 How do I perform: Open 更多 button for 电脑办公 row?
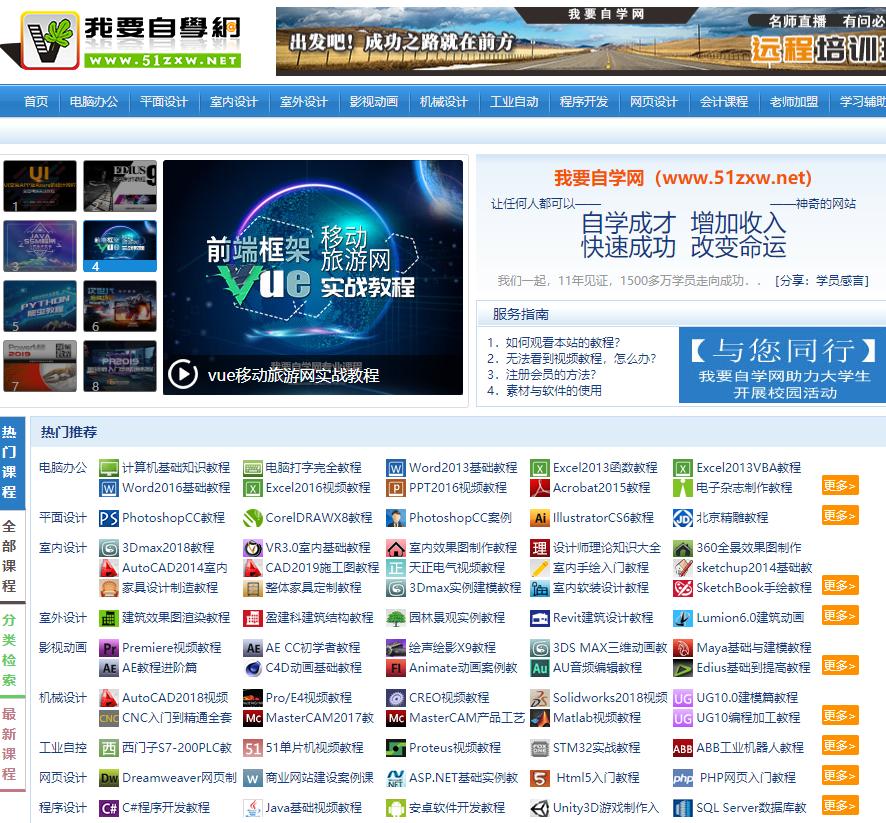840,486
